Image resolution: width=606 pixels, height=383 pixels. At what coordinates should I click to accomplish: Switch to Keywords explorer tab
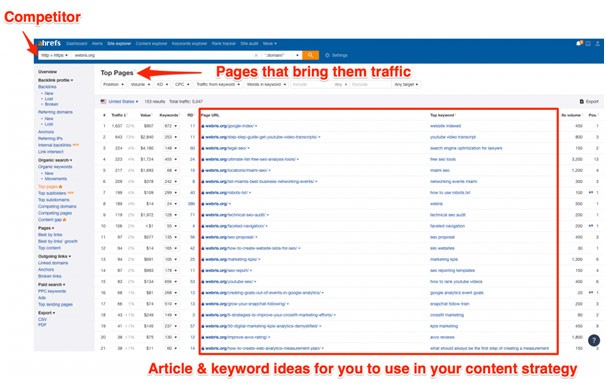pyautogui.click(x=189, y=43)
